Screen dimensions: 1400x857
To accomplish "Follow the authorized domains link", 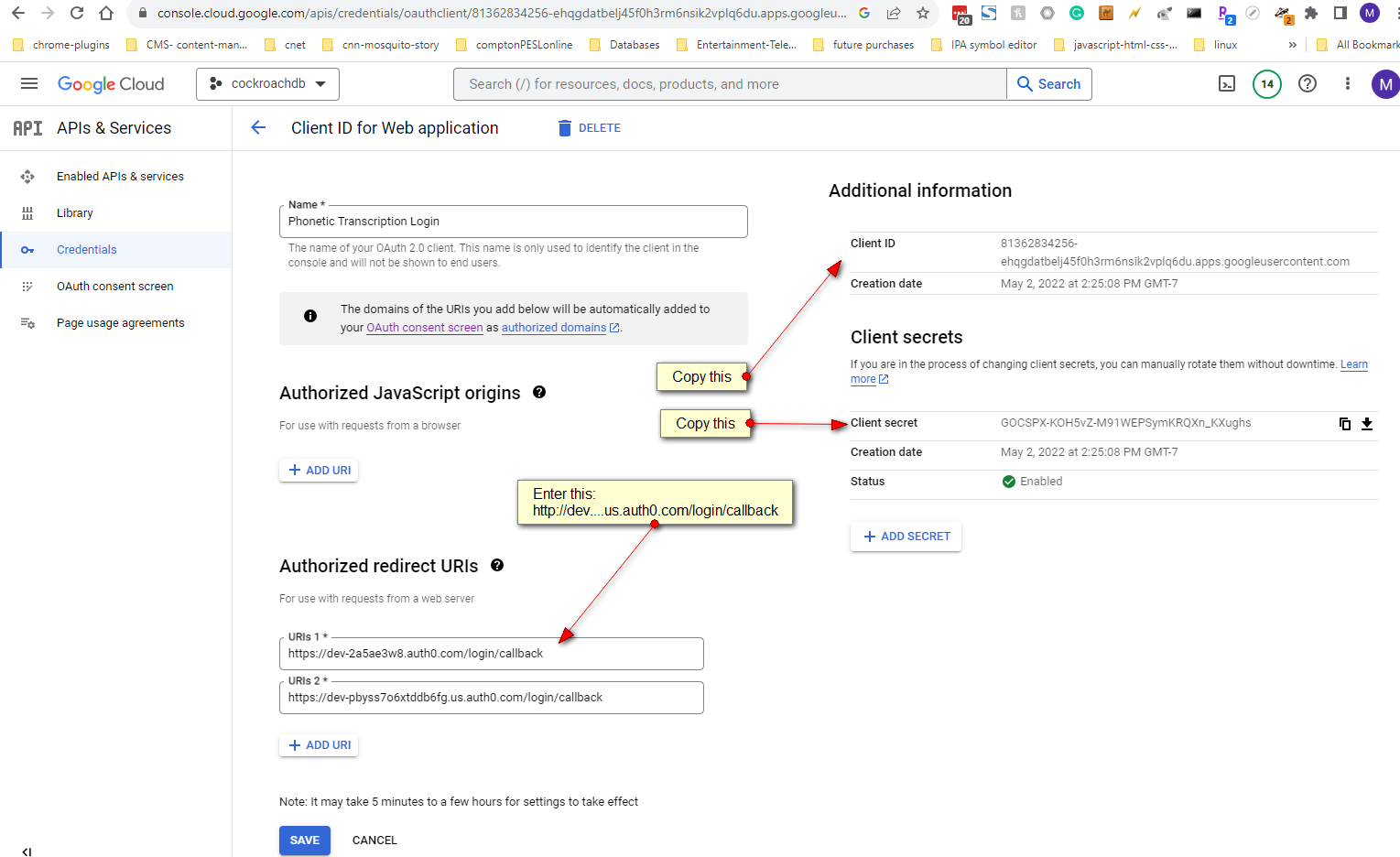I will (560, 328).
